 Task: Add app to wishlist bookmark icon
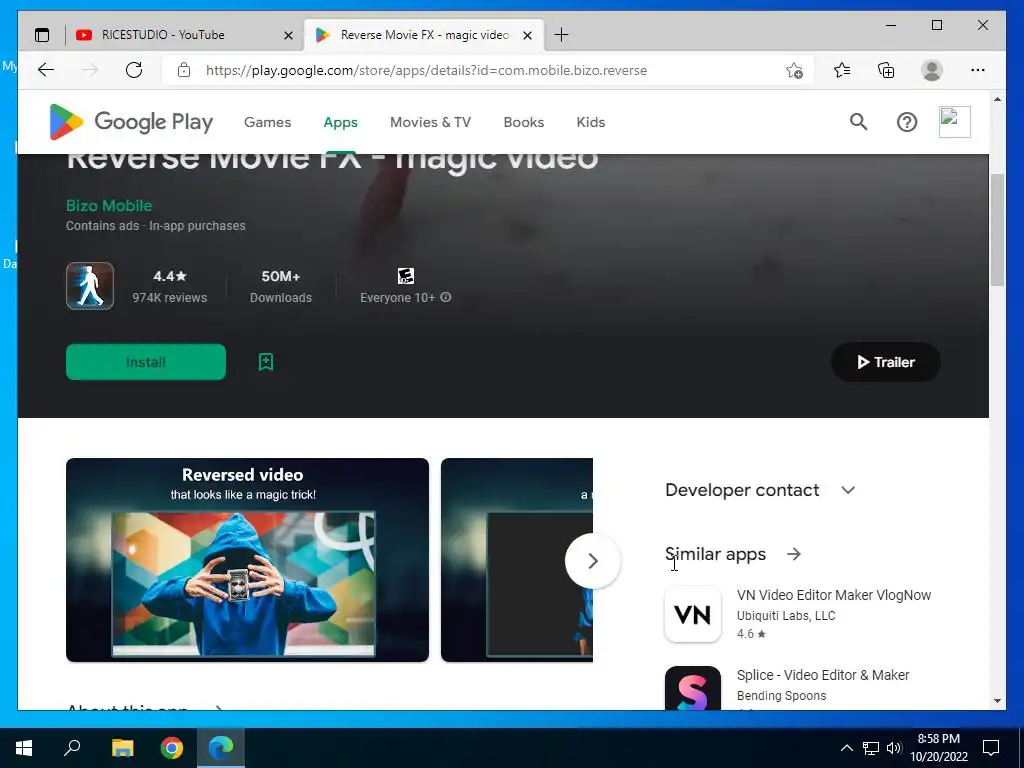266,362
